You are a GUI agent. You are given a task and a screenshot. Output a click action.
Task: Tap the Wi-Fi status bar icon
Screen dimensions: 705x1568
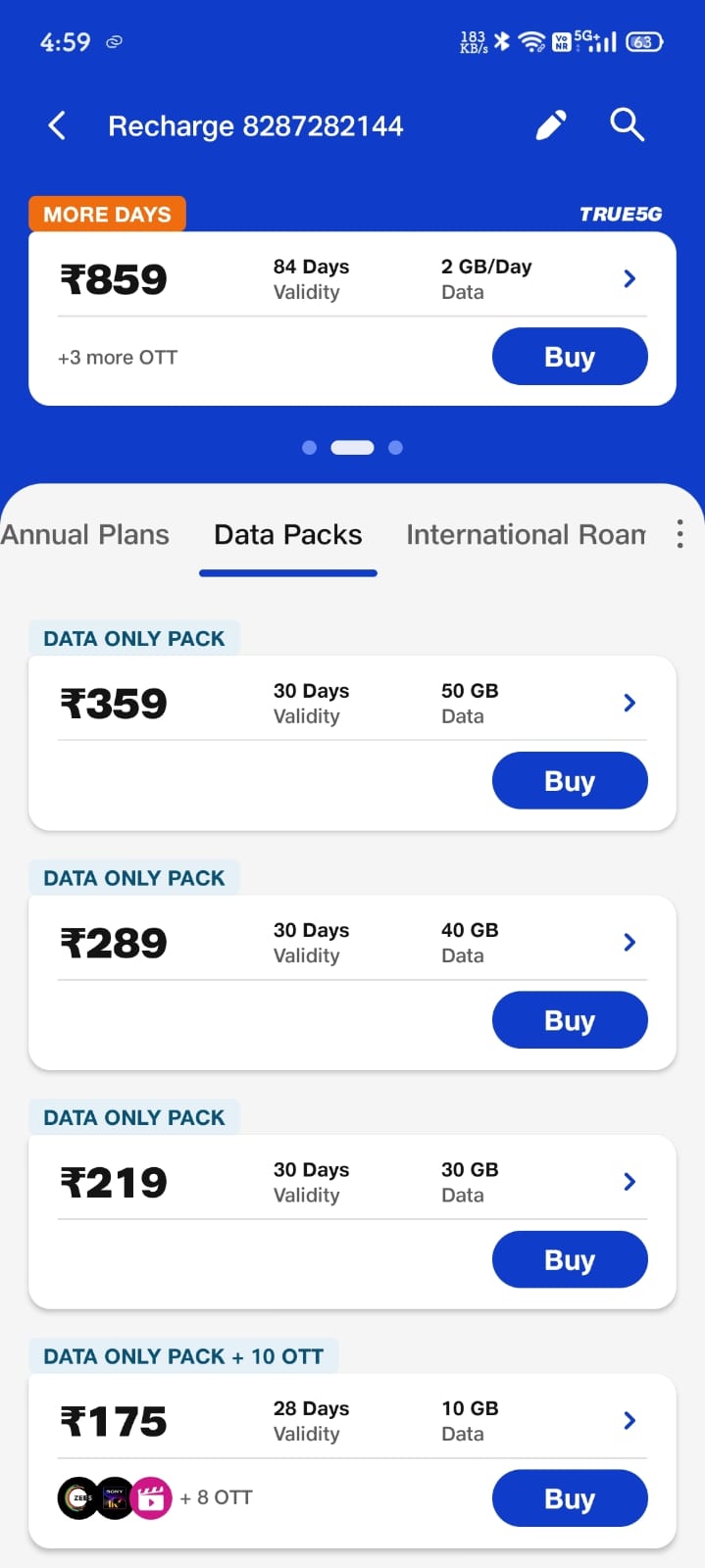[x=532, y=41]
